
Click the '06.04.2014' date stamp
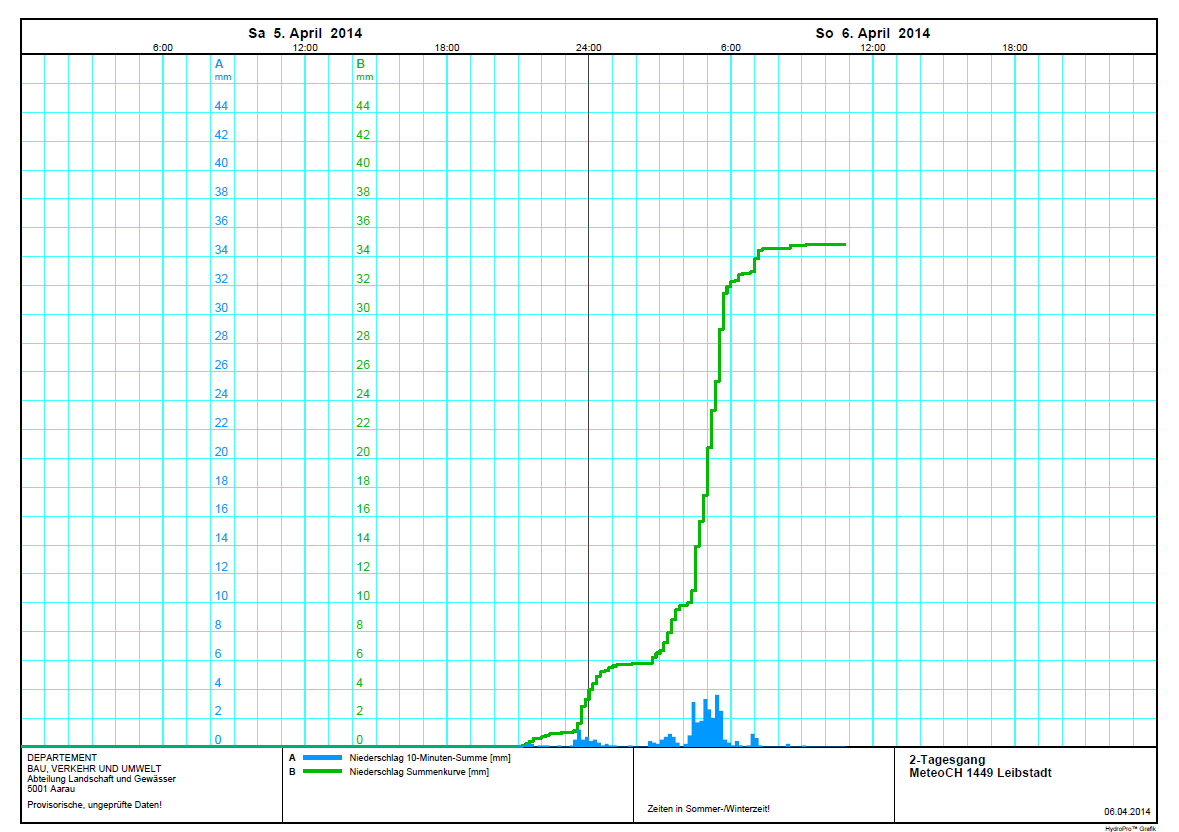coord(1127,812)
